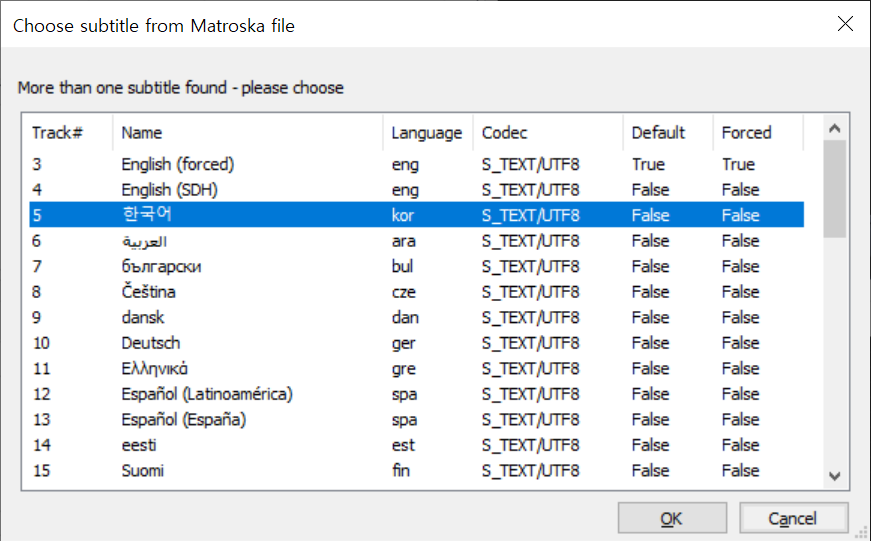Click the 'ger' language cell

[403, 343]
